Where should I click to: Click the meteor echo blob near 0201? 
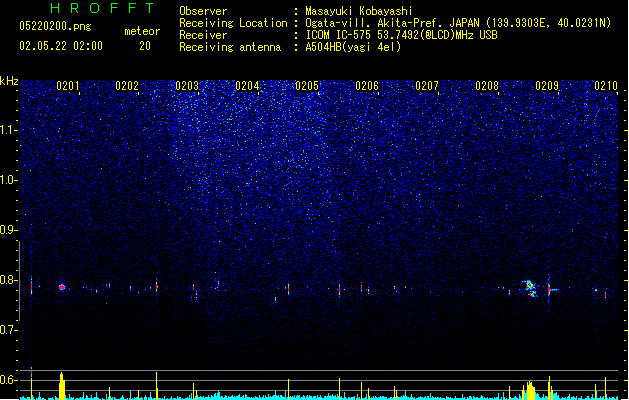pyautogui.click(x=62, y=287)
